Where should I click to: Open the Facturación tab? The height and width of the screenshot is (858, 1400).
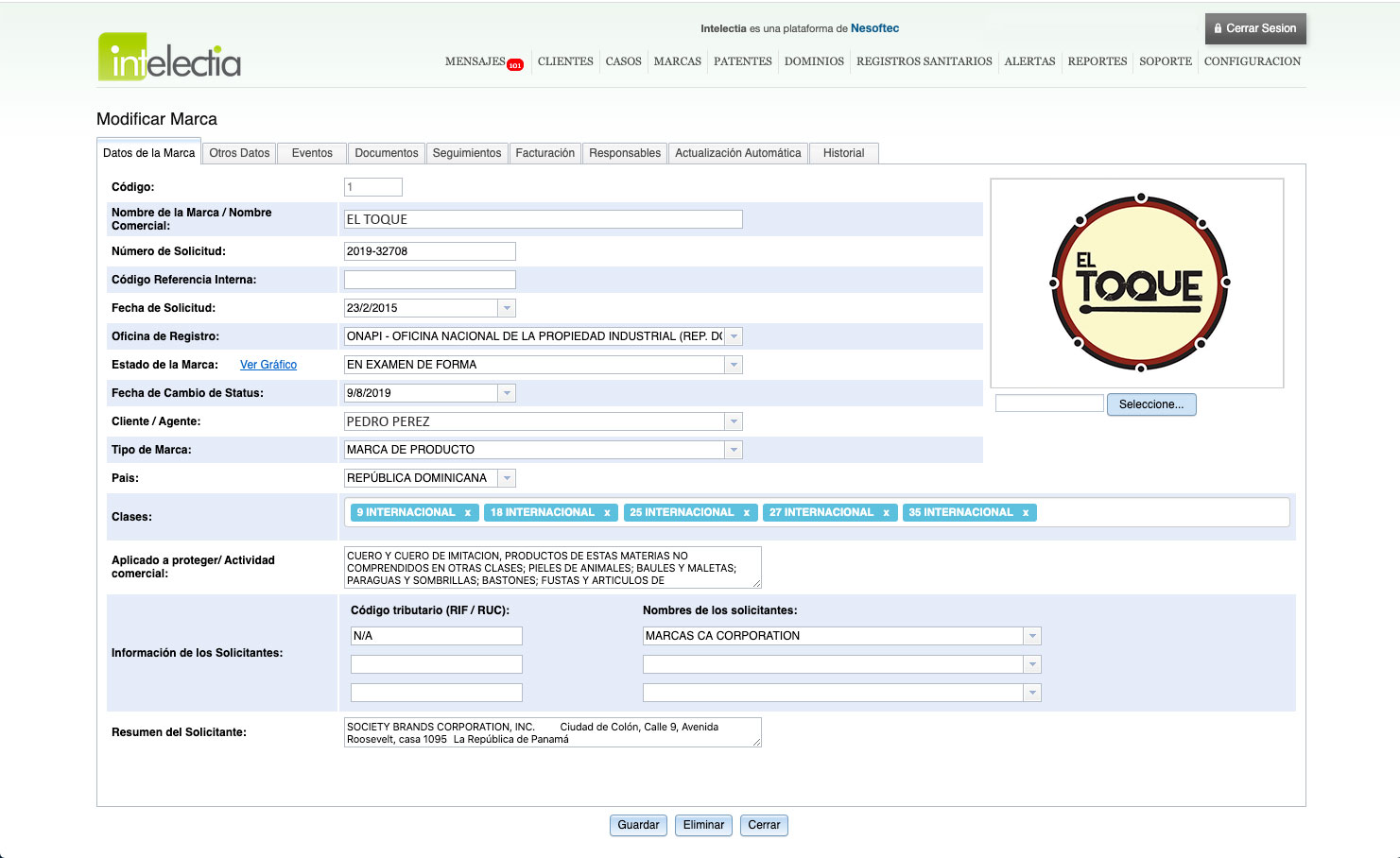pos(544,153)
